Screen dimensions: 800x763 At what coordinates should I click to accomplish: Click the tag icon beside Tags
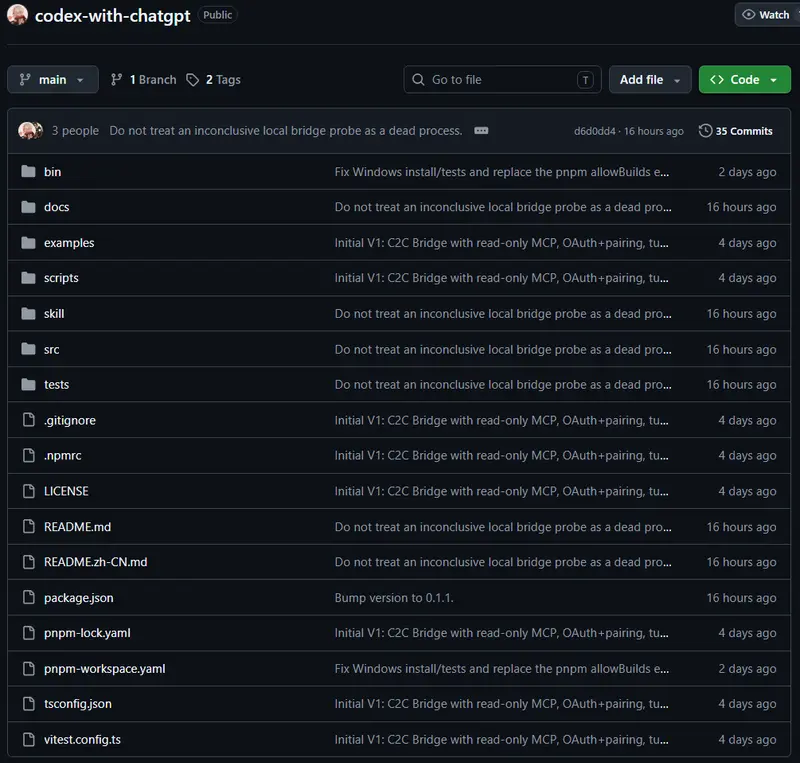tap(192, 80)
